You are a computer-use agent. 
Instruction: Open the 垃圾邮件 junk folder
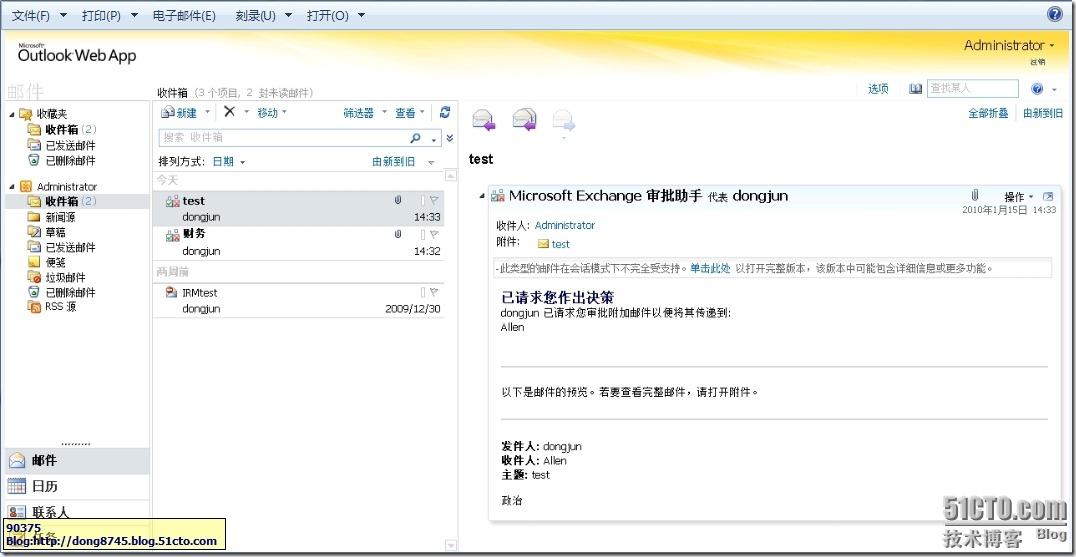coord(57,277)
